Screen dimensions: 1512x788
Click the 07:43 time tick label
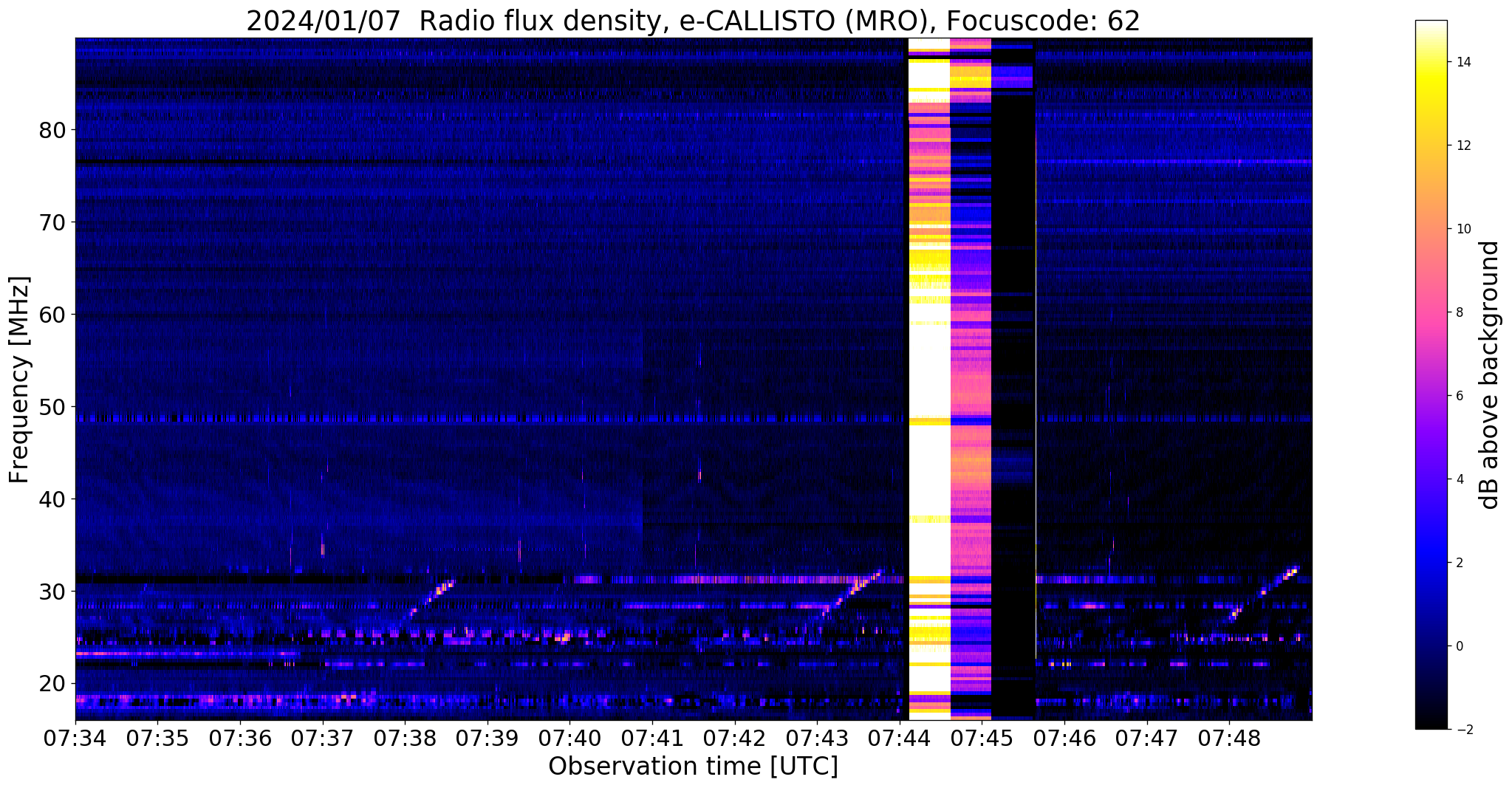817,737
